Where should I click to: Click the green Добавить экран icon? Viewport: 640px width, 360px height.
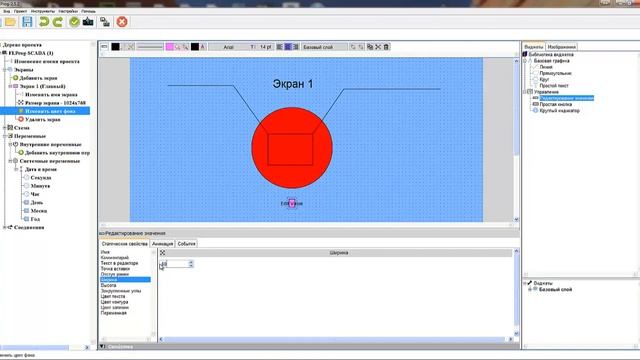pyautogui.click(x=16, y=78)
